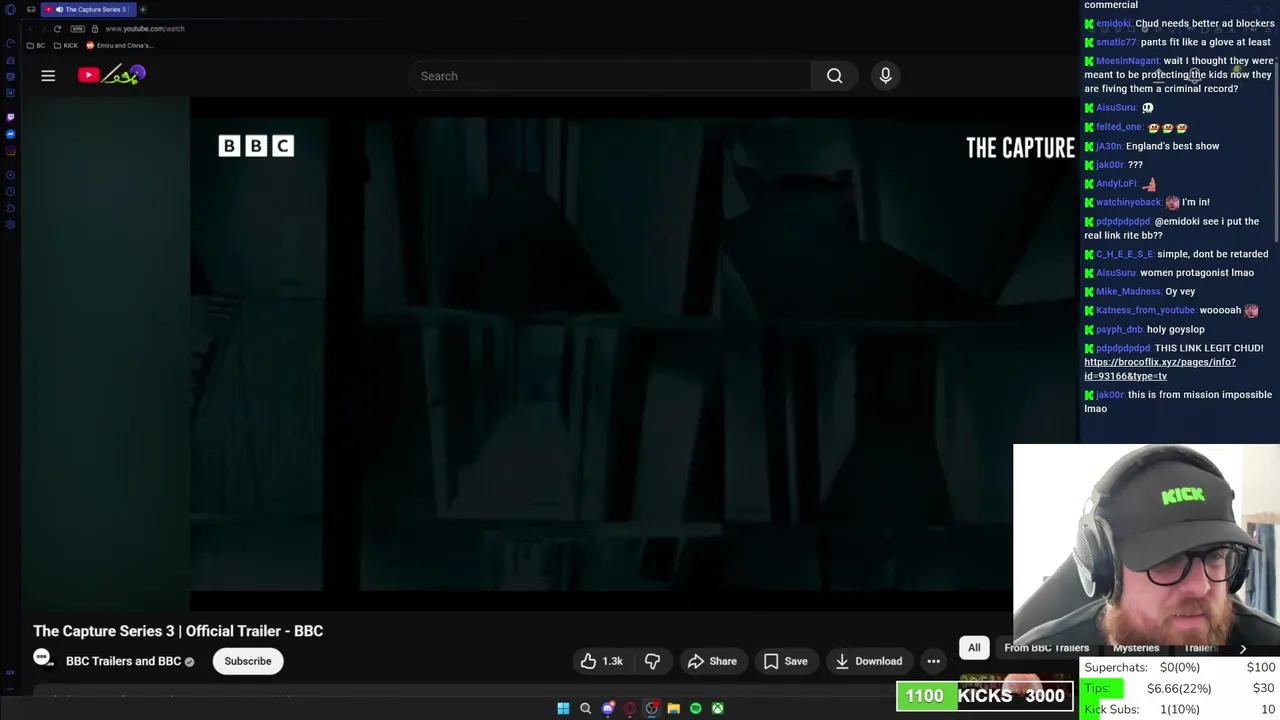Like the video with thumbs up

pyautogui.click(x=601, y=661)
